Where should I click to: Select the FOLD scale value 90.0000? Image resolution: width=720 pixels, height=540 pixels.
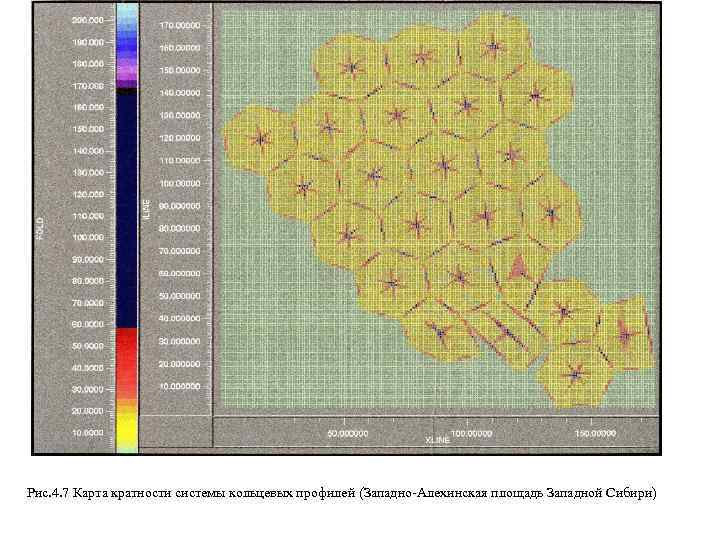[88, 259]
